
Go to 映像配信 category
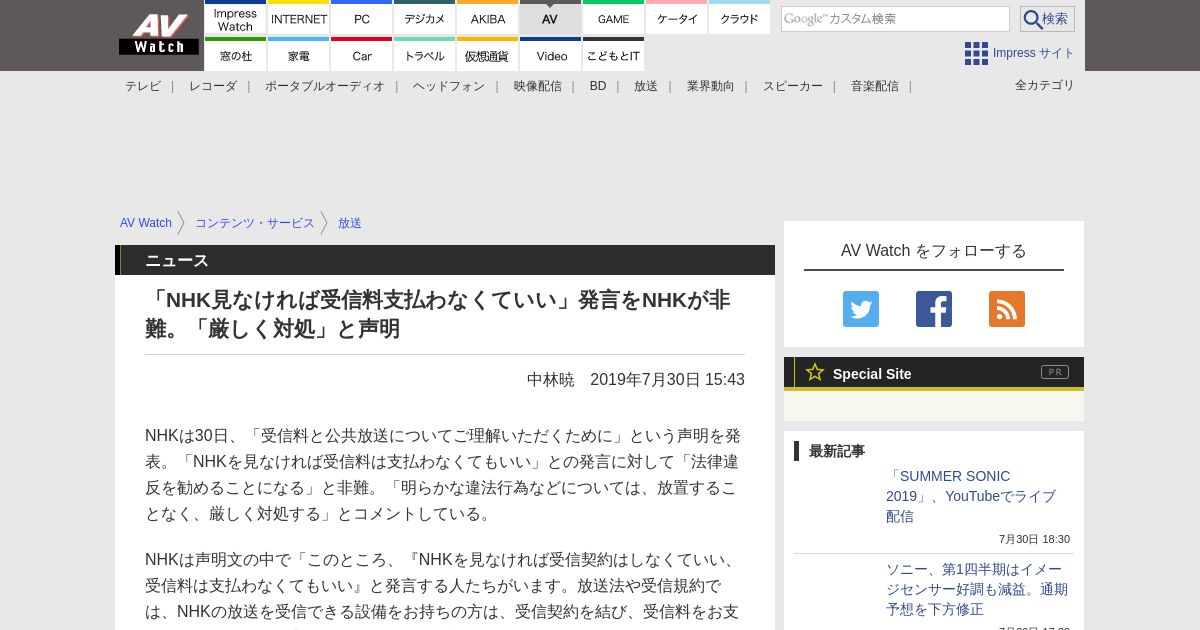538,86
